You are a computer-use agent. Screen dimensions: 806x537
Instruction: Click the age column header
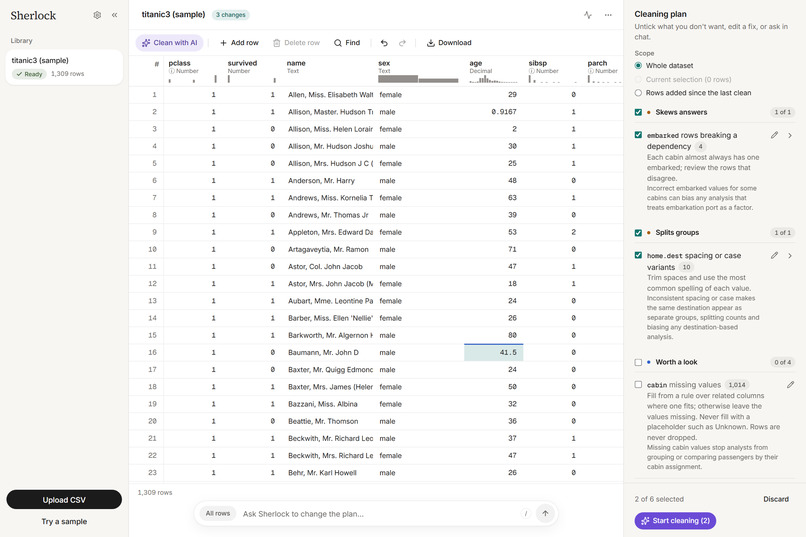(x=493, y=71)
